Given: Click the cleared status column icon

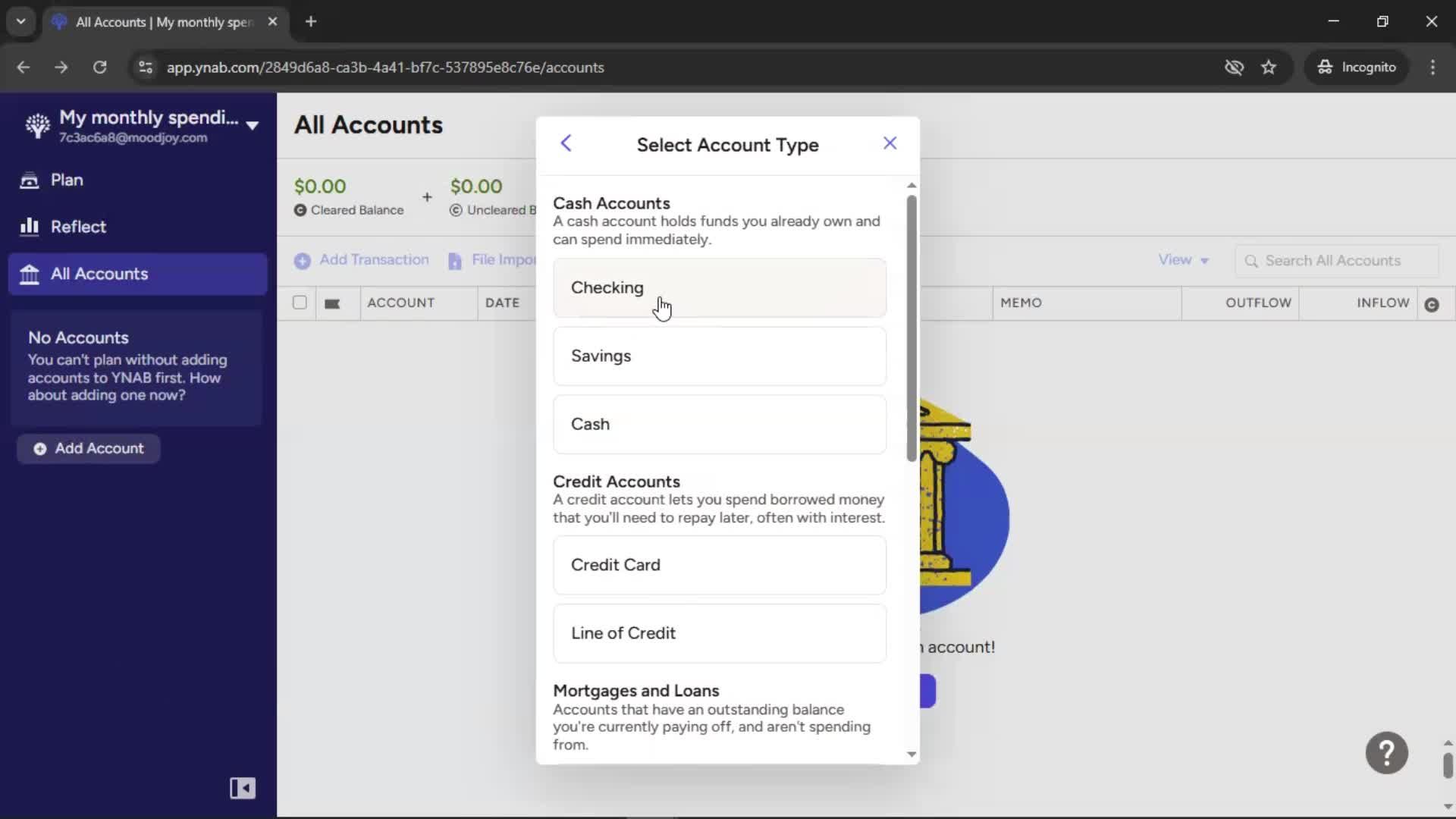Looking at the screenshot, I should (1432, 305).
